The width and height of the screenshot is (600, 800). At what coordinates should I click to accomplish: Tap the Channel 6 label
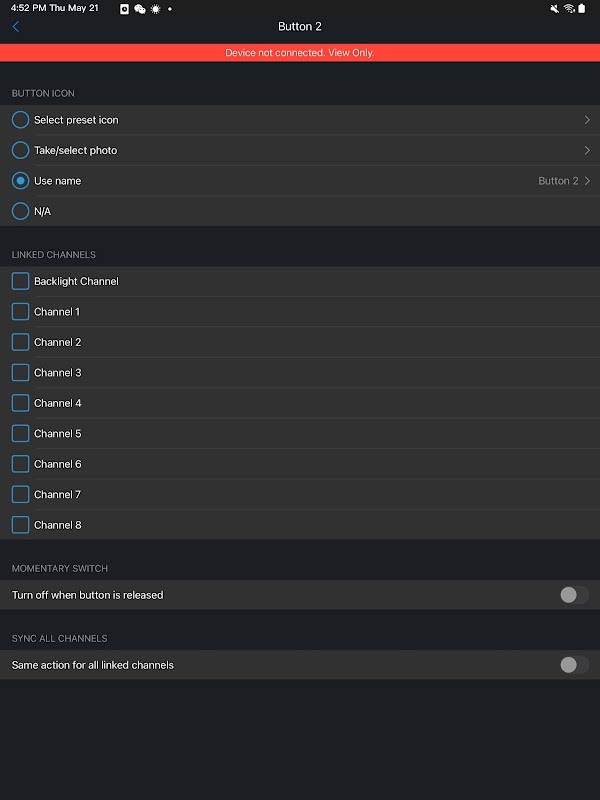(58, 464)
